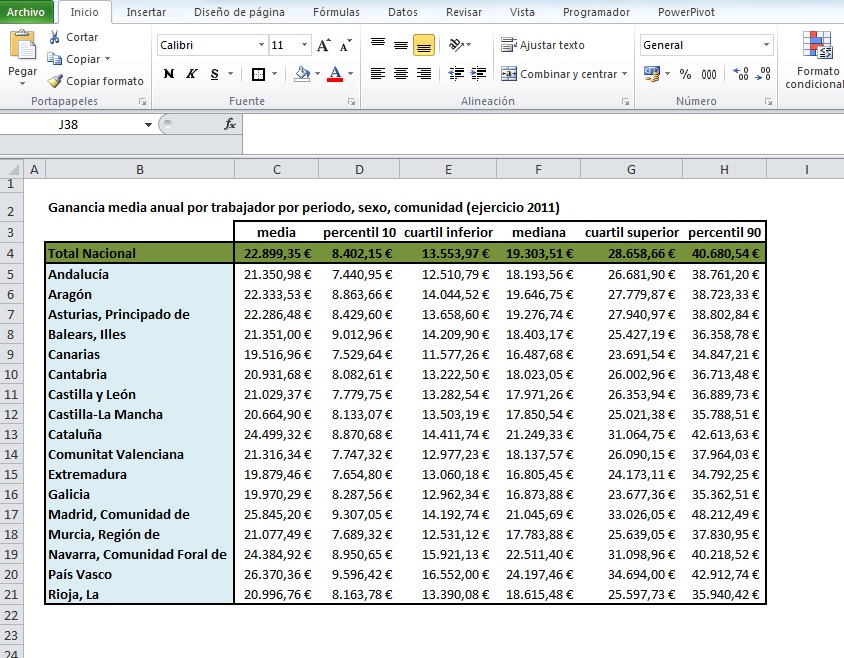Open General number format dropdown
Viewport: 844px width, 658px height.
click(766, 45)
